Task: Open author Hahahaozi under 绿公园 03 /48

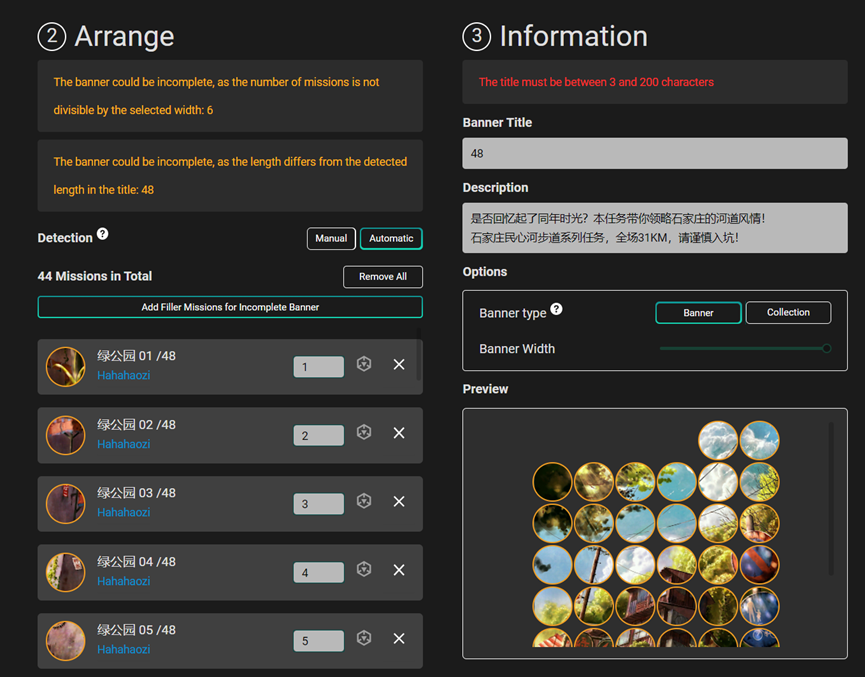Action: click(124, 513)
